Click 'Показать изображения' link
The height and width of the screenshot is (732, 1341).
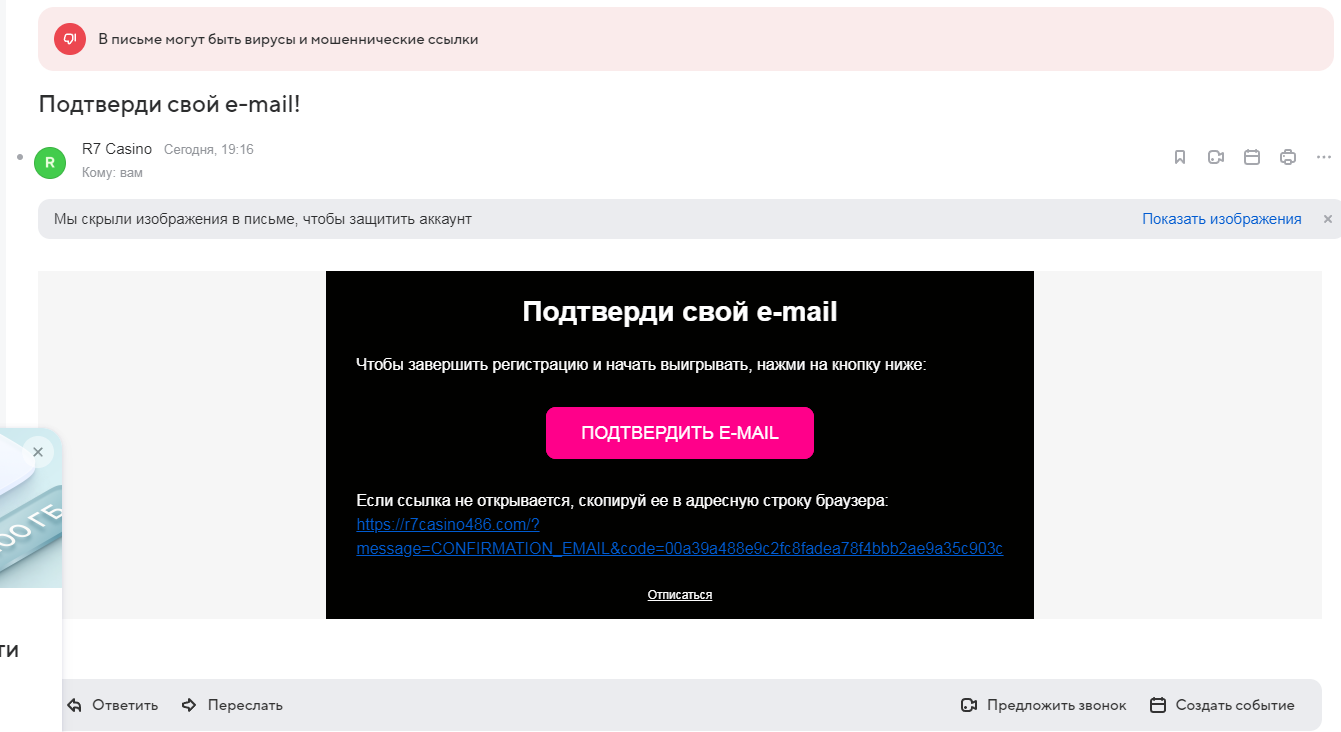(x=1222, y=219)
